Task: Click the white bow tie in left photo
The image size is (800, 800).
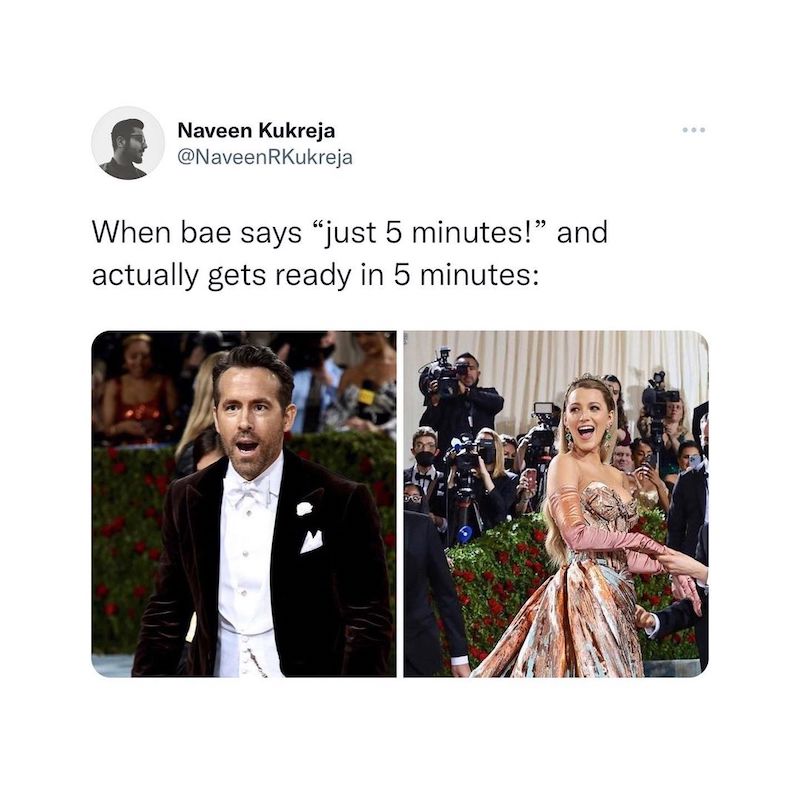Action: pyautogui.click(x=249, y=493)
